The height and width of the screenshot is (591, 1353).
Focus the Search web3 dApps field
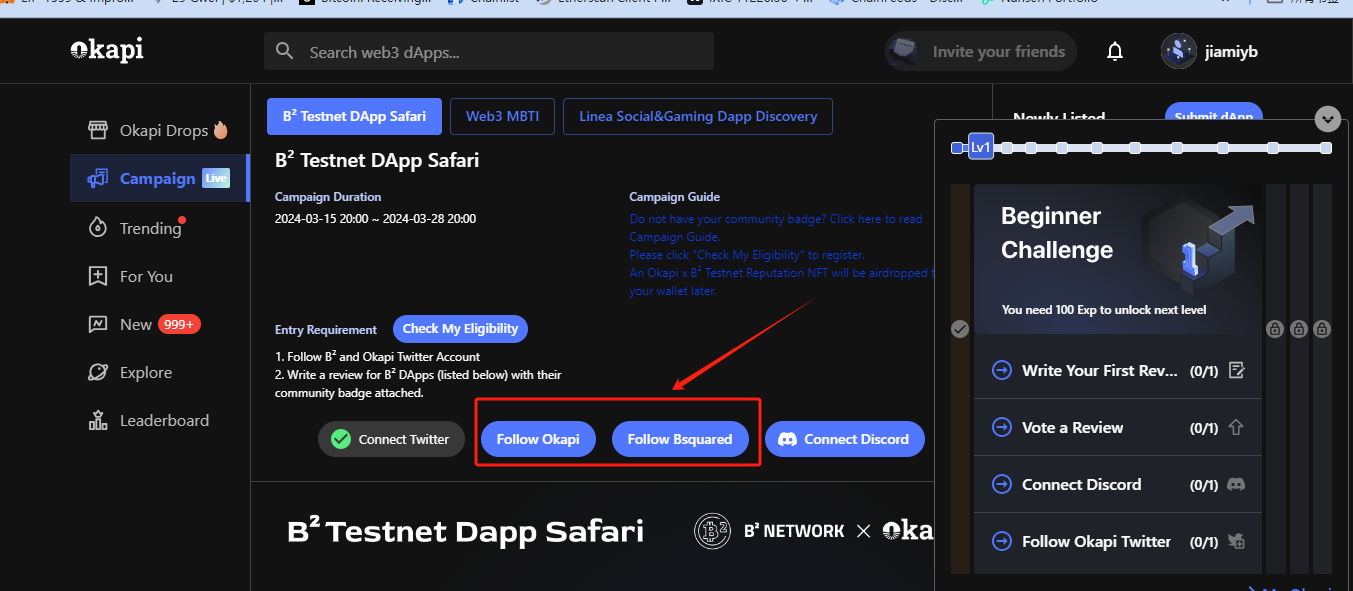tap(489, 51)
